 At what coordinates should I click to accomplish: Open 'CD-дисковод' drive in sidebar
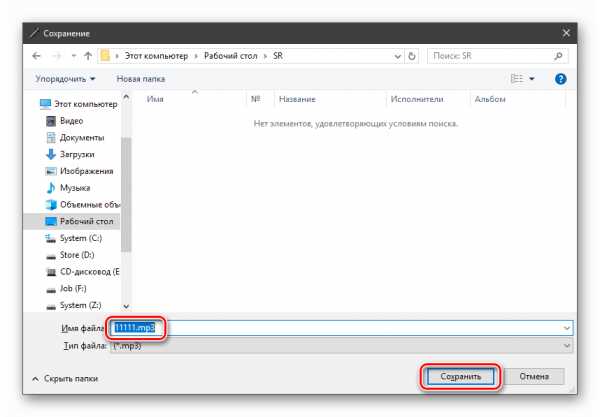click(x=90, y=272)
